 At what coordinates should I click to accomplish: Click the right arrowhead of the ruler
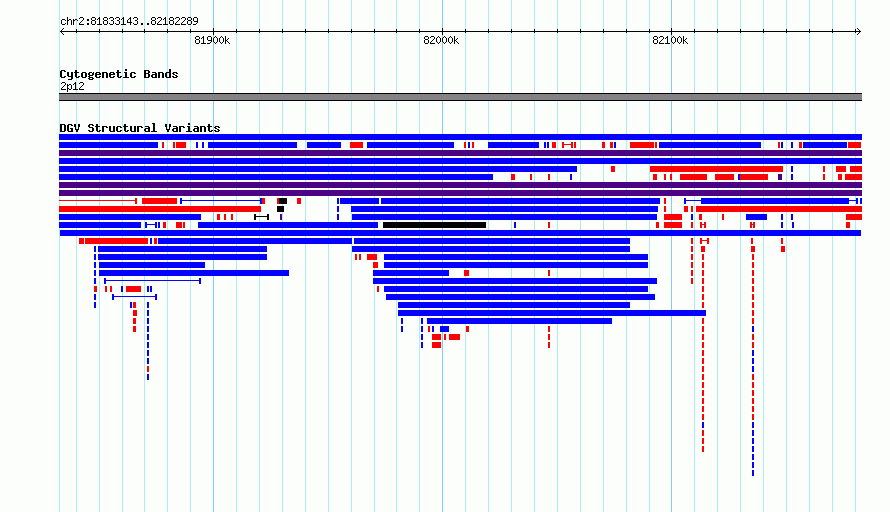point(859,32)
